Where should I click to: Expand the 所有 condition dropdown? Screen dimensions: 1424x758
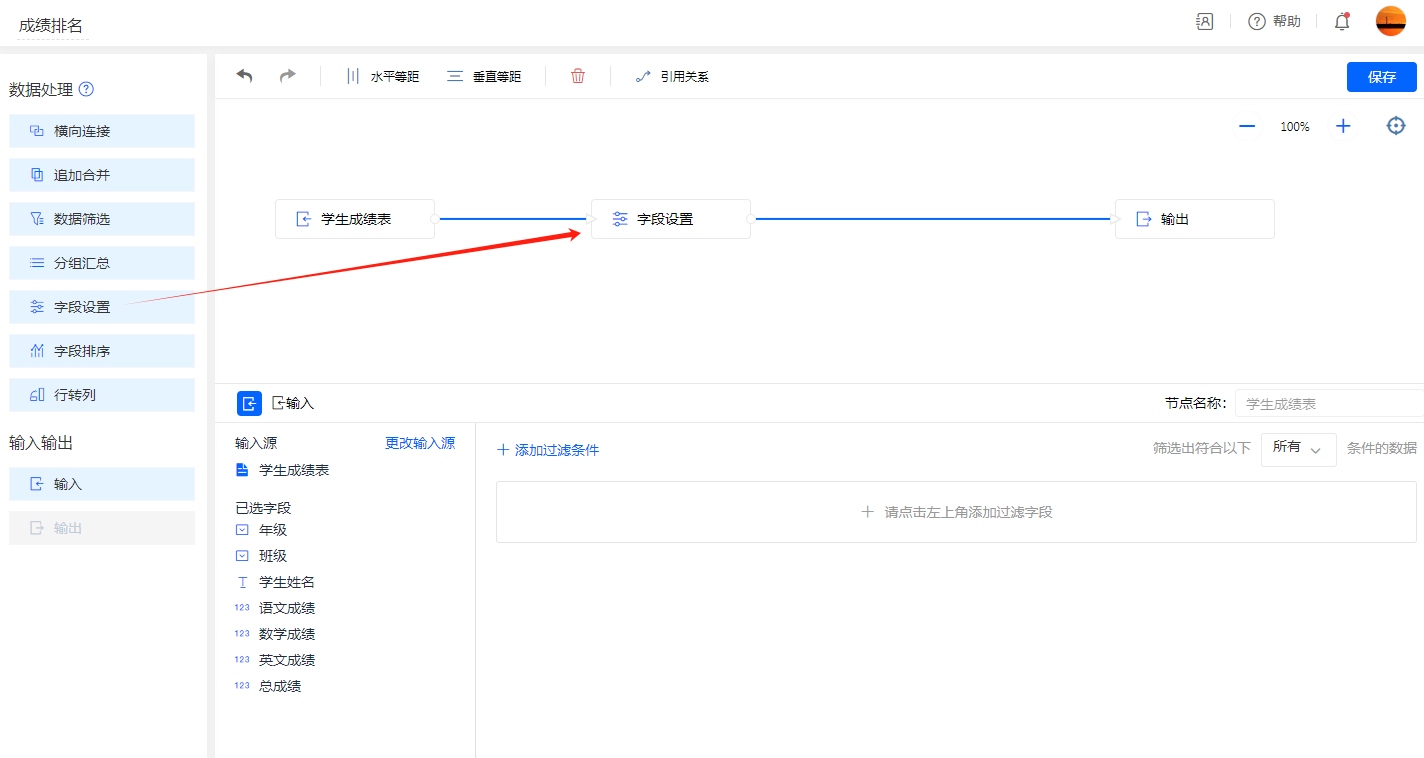[1298, 449]
